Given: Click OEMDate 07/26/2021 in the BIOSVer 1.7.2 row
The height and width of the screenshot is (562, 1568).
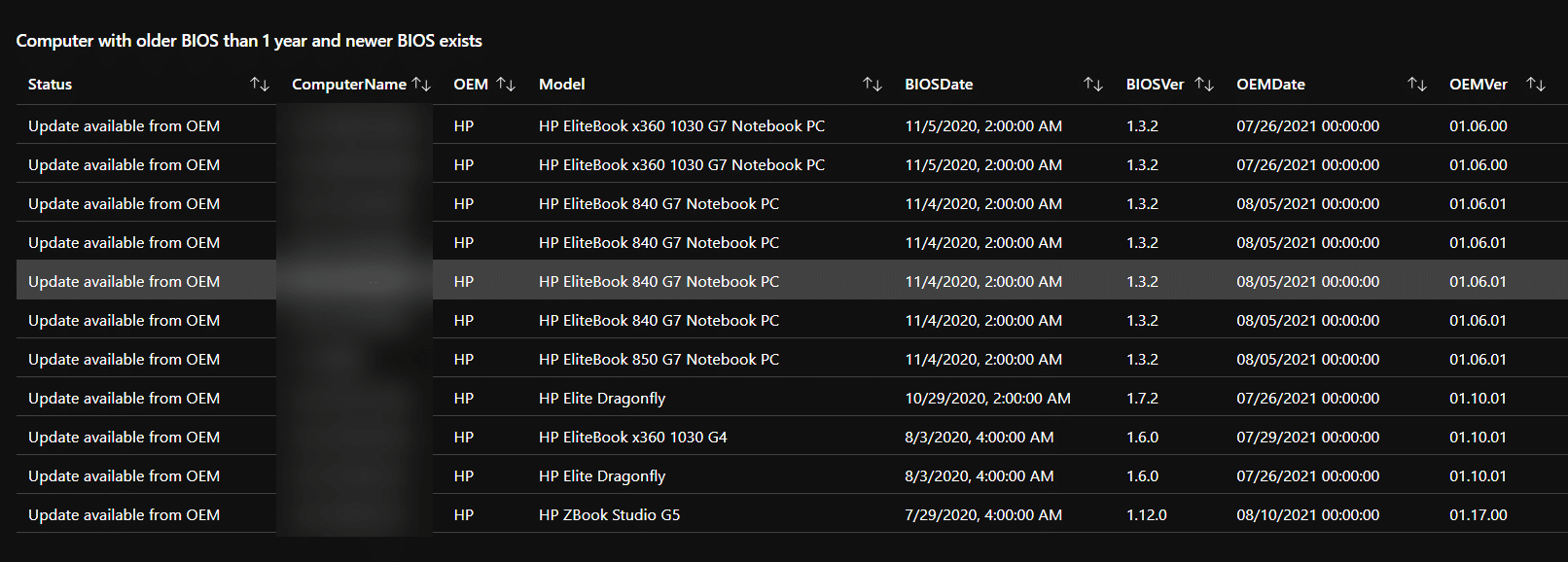Looking at the screenshot, I should (1308, 399).
